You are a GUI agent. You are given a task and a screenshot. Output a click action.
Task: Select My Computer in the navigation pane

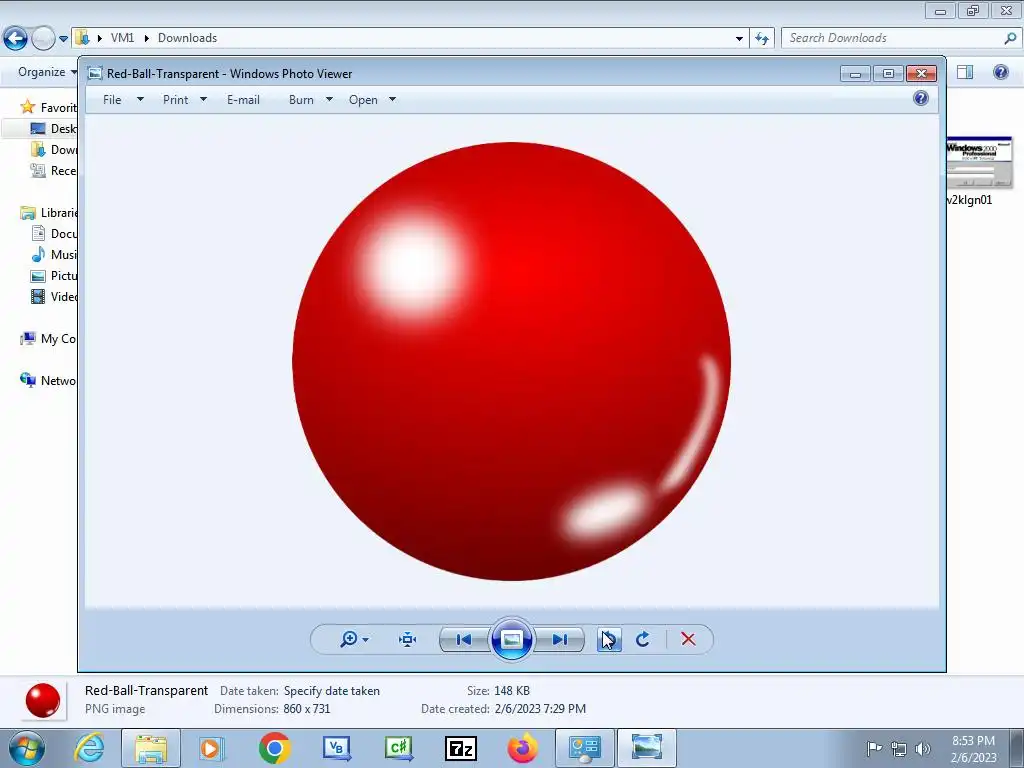click(49, 339)
